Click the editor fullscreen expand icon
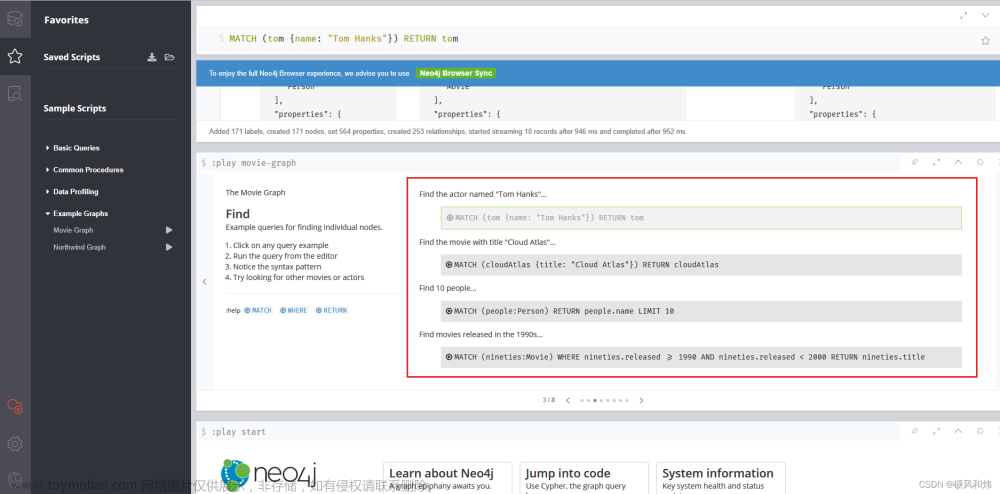Image resolution: width=1000 pixels, height=494 pixels. tap(964, 15)
